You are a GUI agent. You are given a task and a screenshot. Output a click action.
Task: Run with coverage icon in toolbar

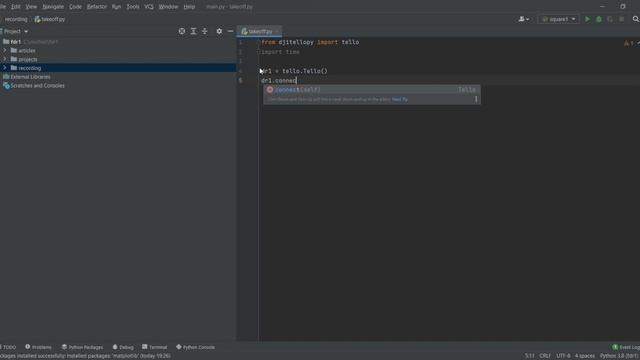click(610, 19)
